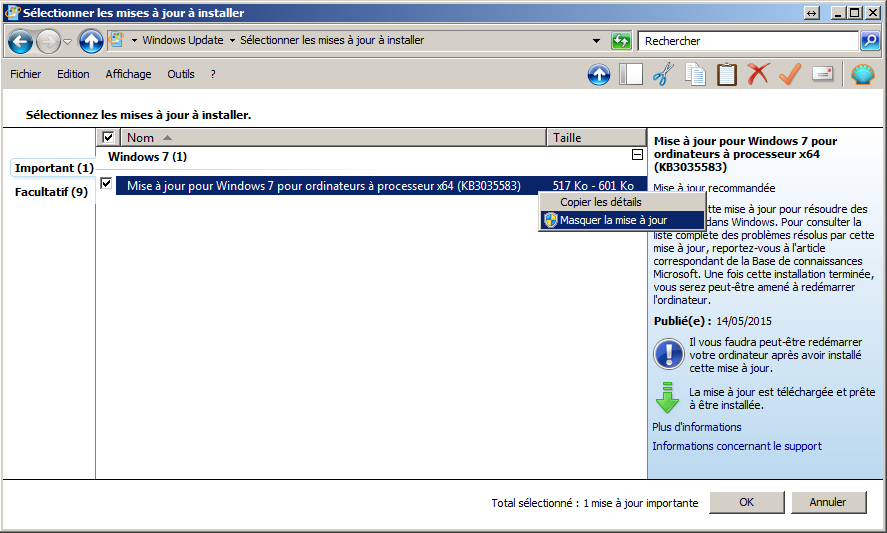887x533 pixels.
Task: Open the 'Plus d'informations' link
Action: [x=696, y=427]
